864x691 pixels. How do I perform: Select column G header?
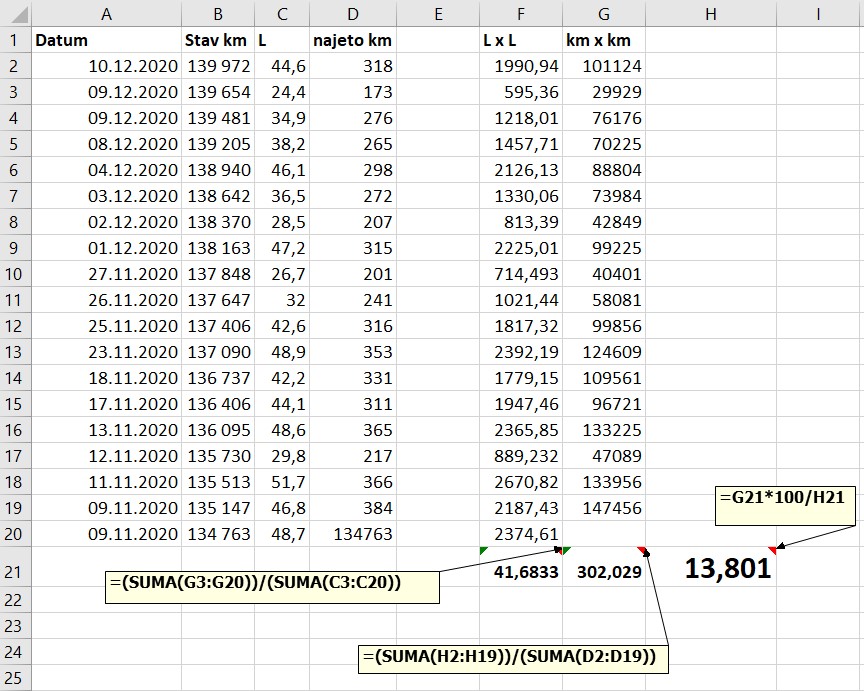603,14
